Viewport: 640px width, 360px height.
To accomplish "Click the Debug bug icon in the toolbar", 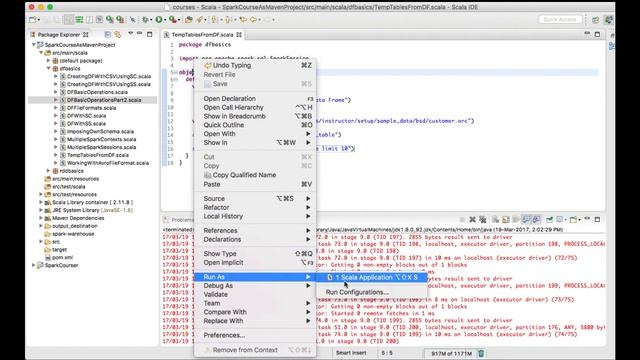I will (x=145, y=20).
